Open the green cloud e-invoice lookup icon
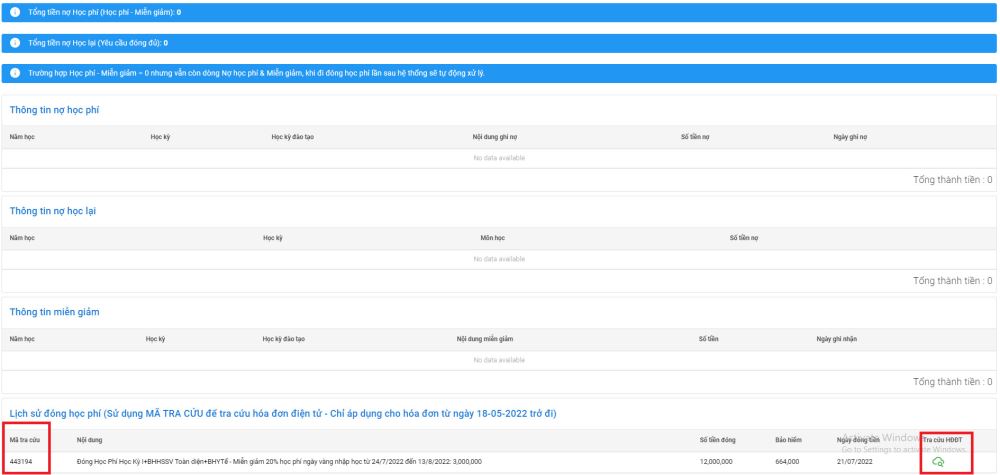Image resolution: width=1000 pixels, height=475 pixels. [x=937, y=461]
